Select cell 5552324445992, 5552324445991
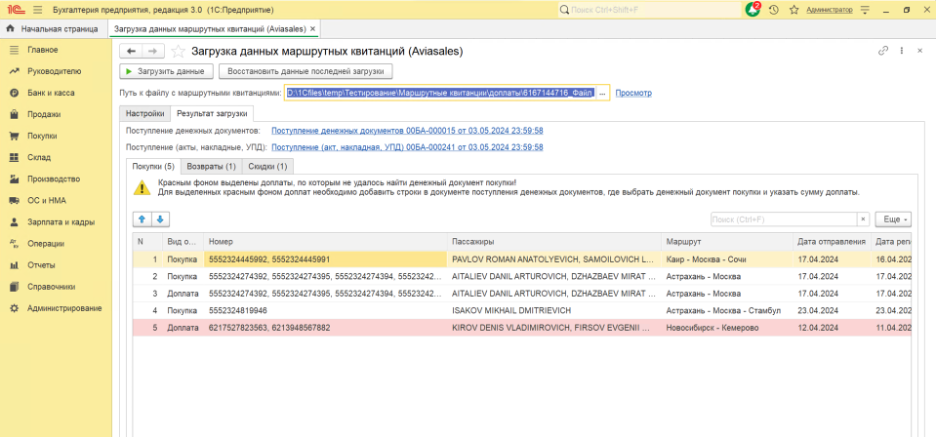The height and width of the screenshot is (438, 936). pyautogui.click(x=325, y=260)
